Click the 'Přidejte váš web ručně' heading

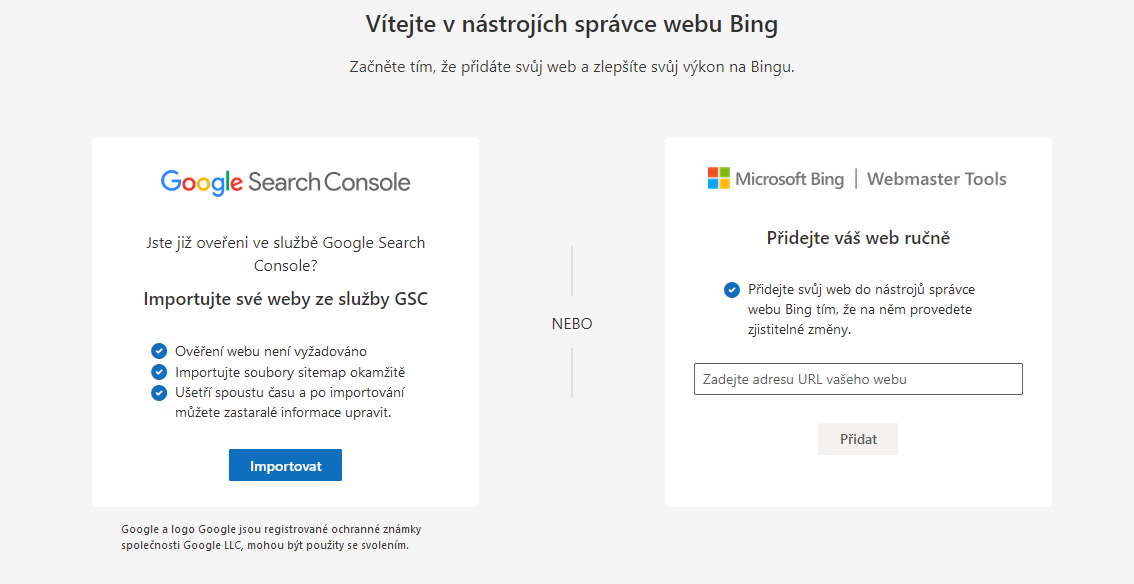pos(858,238)
